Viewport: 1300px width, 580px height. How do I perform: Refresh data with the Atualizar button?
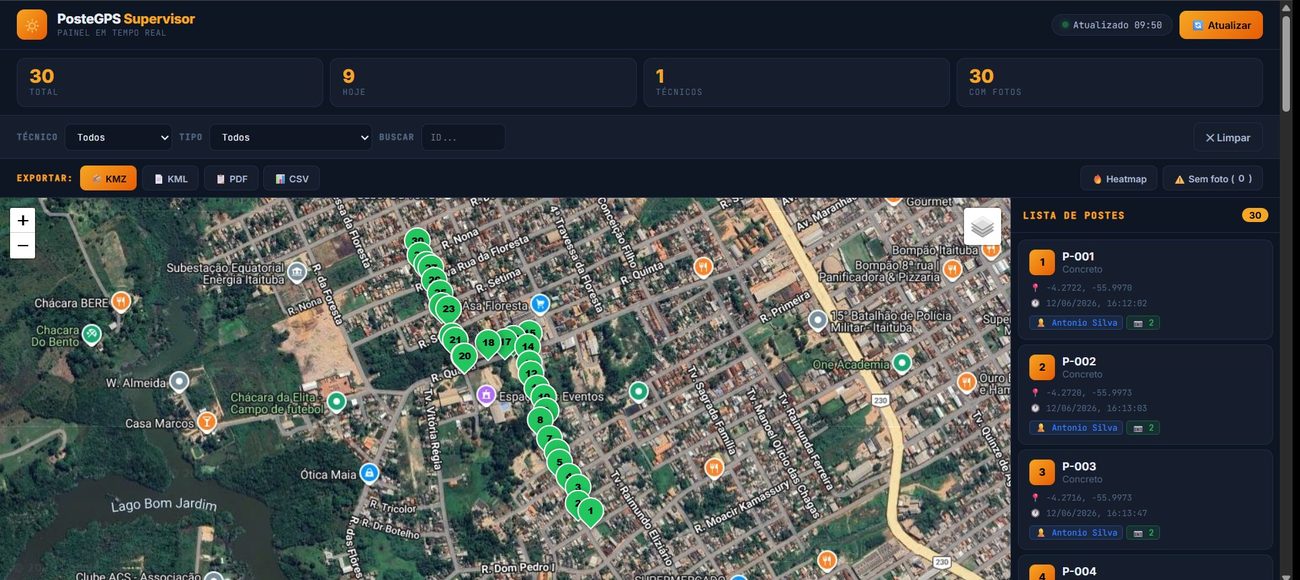click(x=1220, y=25)
